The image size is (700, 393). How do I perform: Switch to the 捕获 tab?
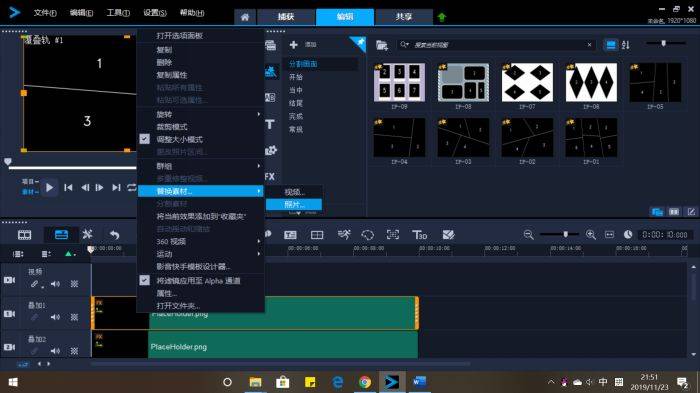286,17
